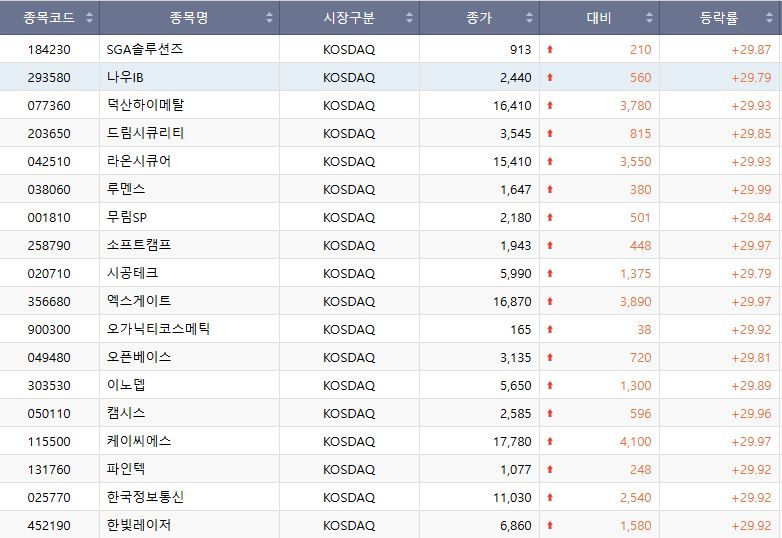Screen dimensions: 782x538
Task: Select stock name 케이씨에스
Action: tap(139, 441)
